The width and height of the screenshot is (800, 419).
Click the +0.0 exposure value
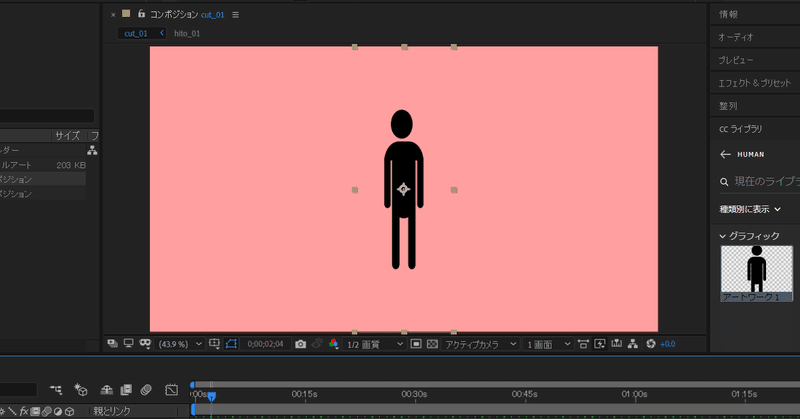click(x=667, y=344)
